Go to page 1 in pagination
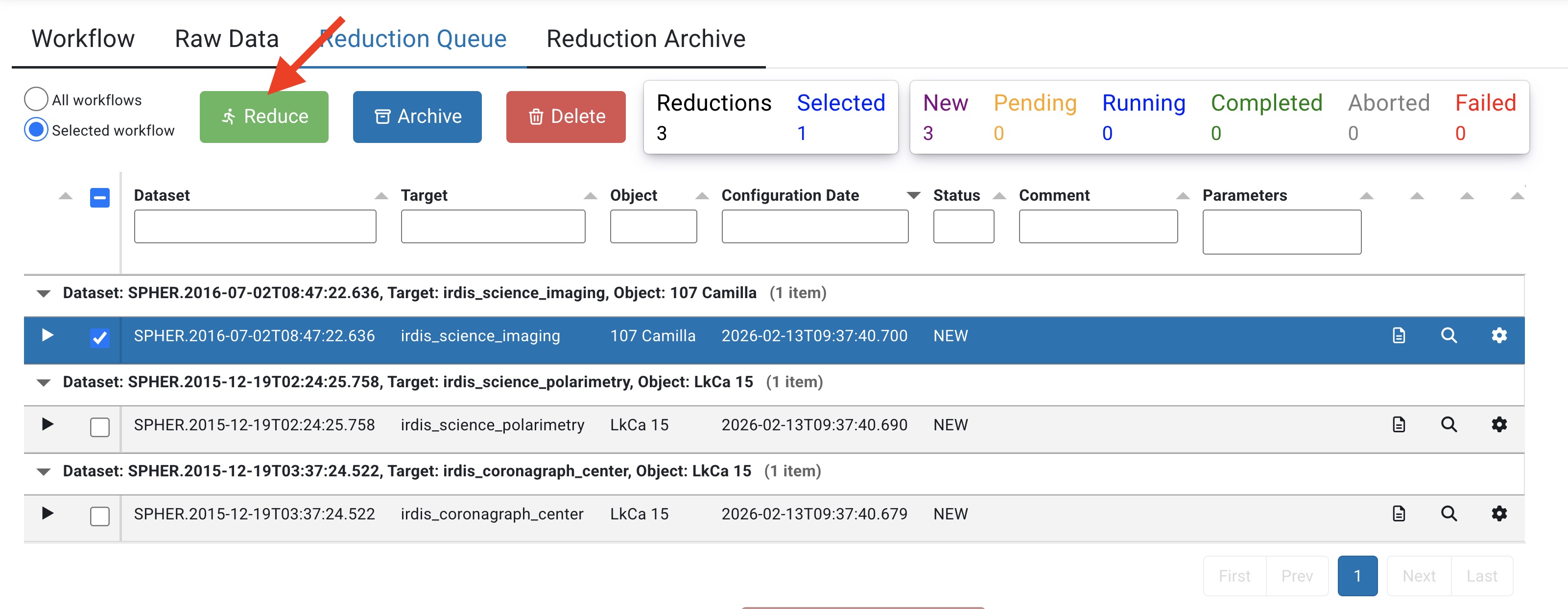Viewport: 1568px width, 609px height. [x=1357, y=576]
